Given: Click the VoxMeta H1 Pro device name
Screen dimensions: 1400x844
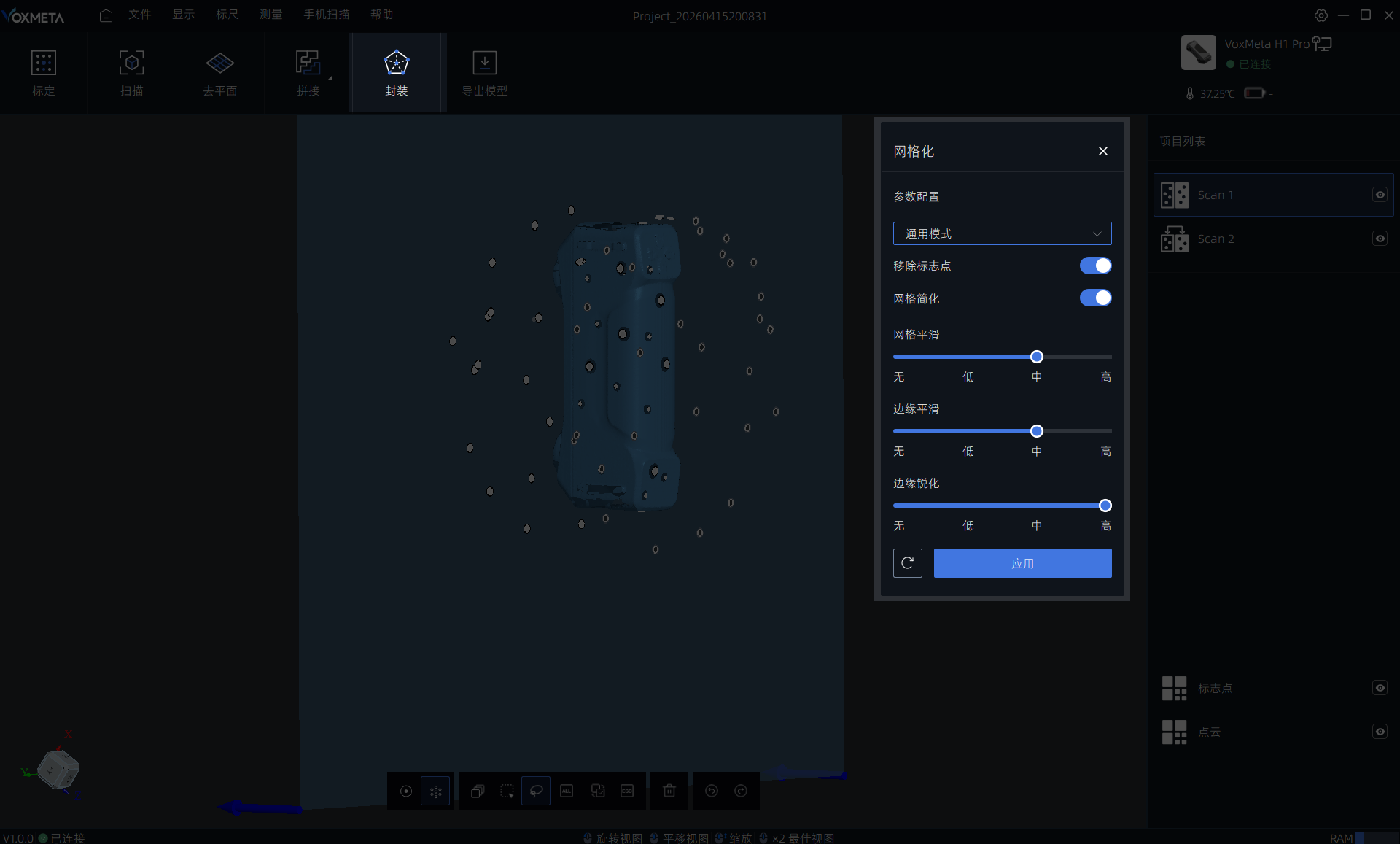Looking at the screenshot, I should [x=1267, y=44].
